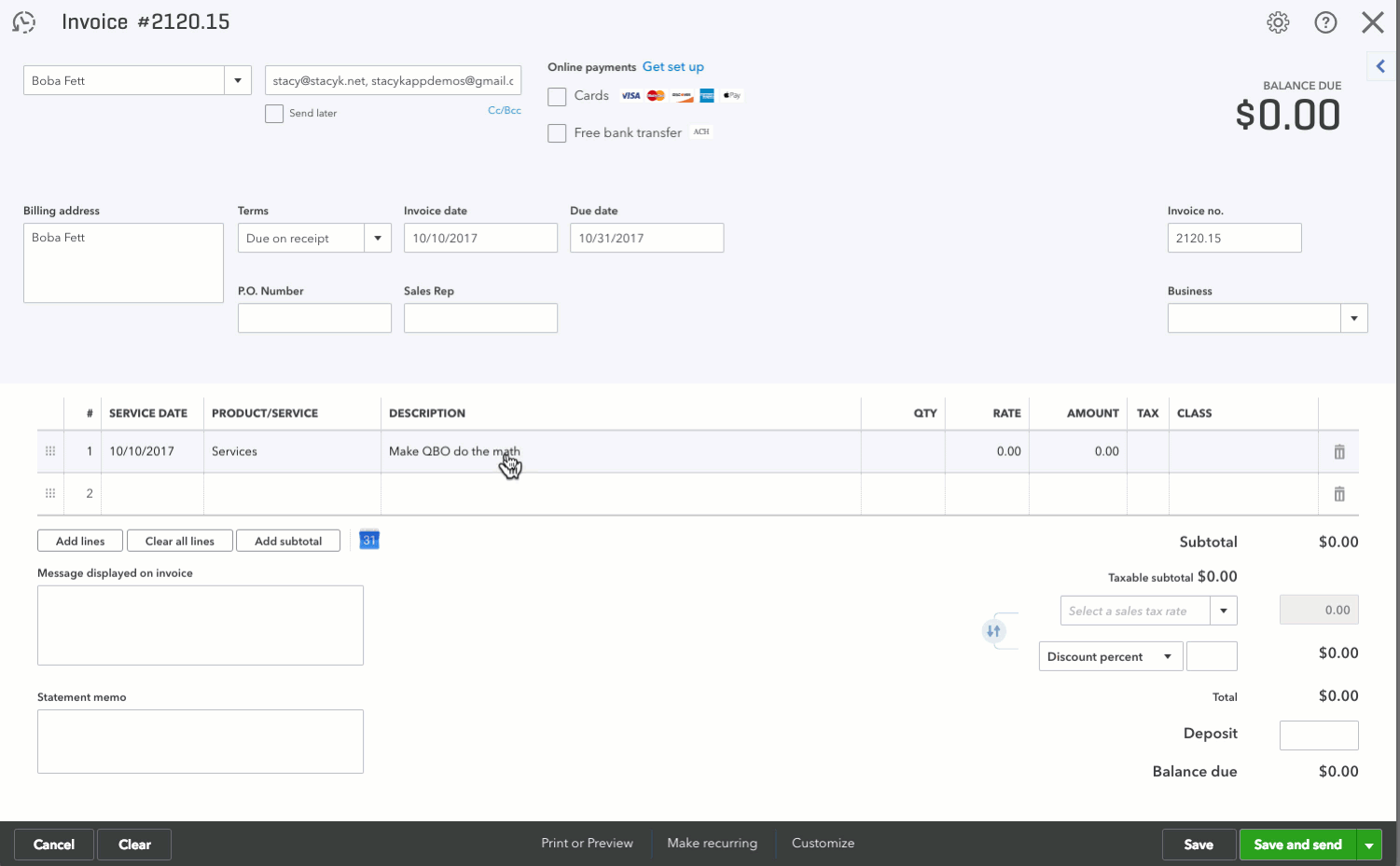The width and height of the screenshot is (1400, 866).
Task: Open the Make recurring option
Action: click(712, 843)
